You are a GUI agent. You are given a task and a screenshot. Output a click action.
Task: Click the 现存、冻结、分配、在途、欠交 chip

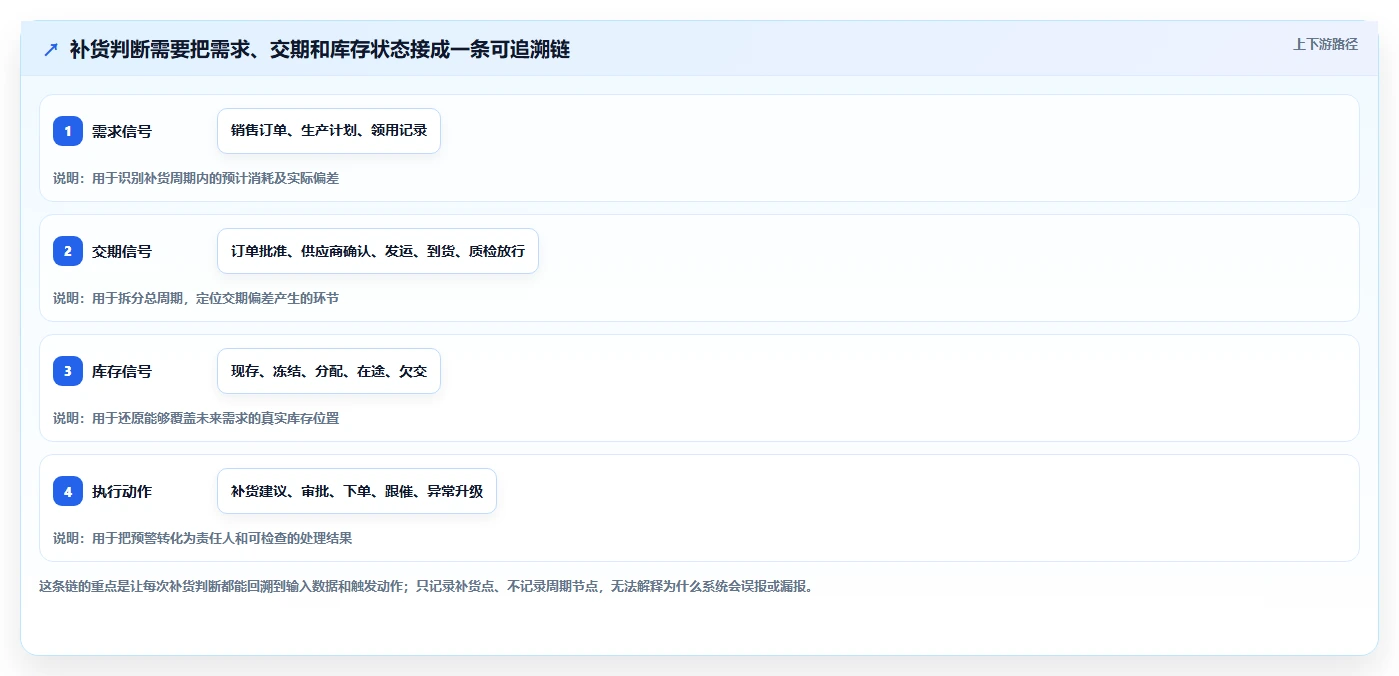(x=329, y=371)
